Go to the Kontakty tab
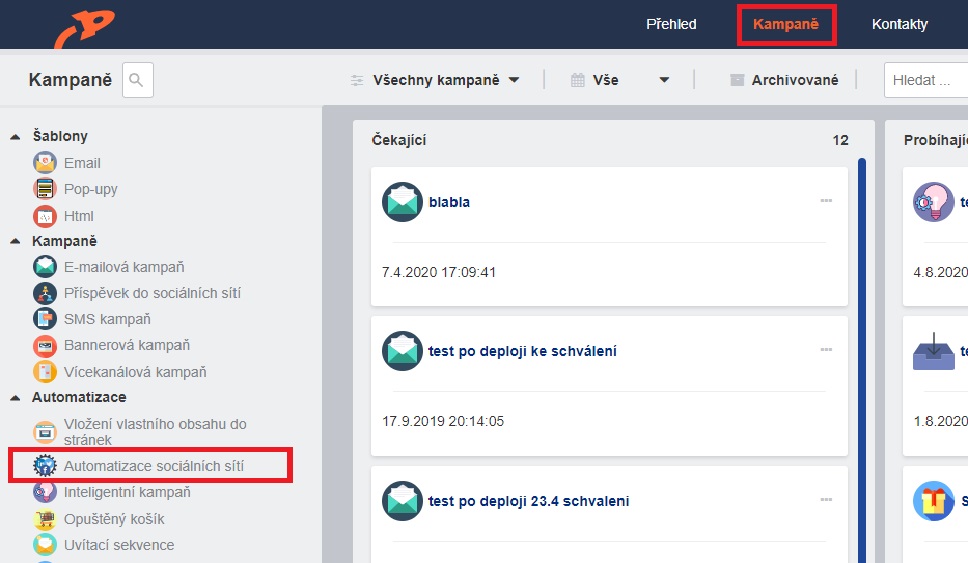The width and height of the screenshot is (968, 563). coord(899,24)
